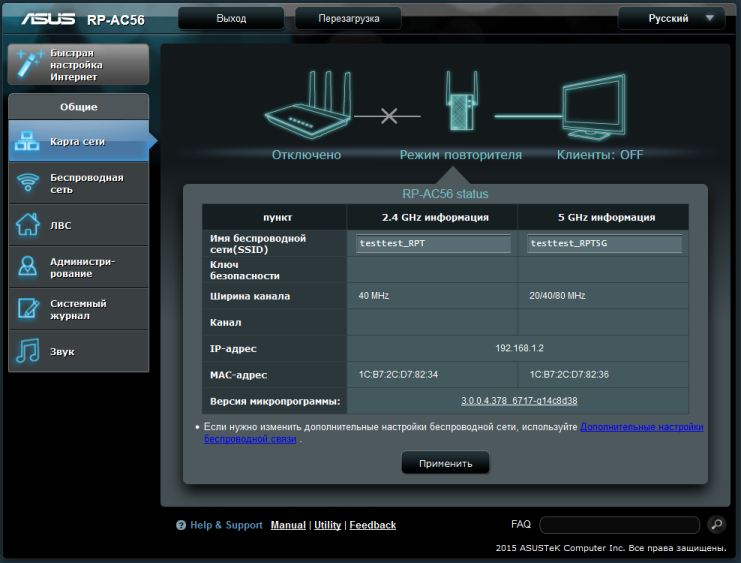Click the network map icon
The image size is (741, 563).
point(27,141)
